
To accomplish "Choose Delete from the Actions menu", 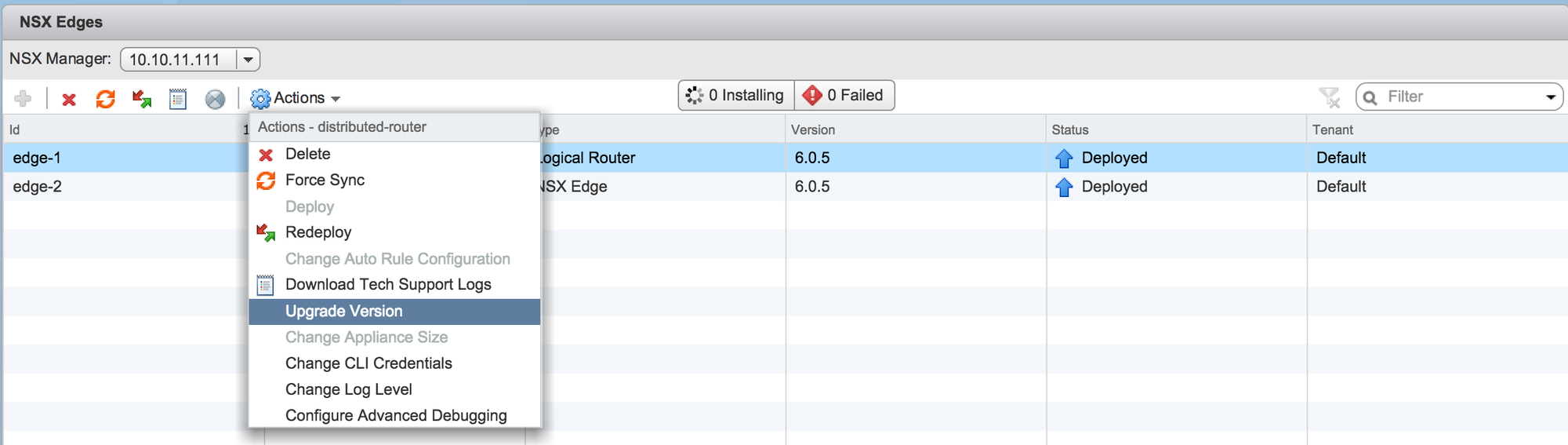I will (x=394, y=155).
